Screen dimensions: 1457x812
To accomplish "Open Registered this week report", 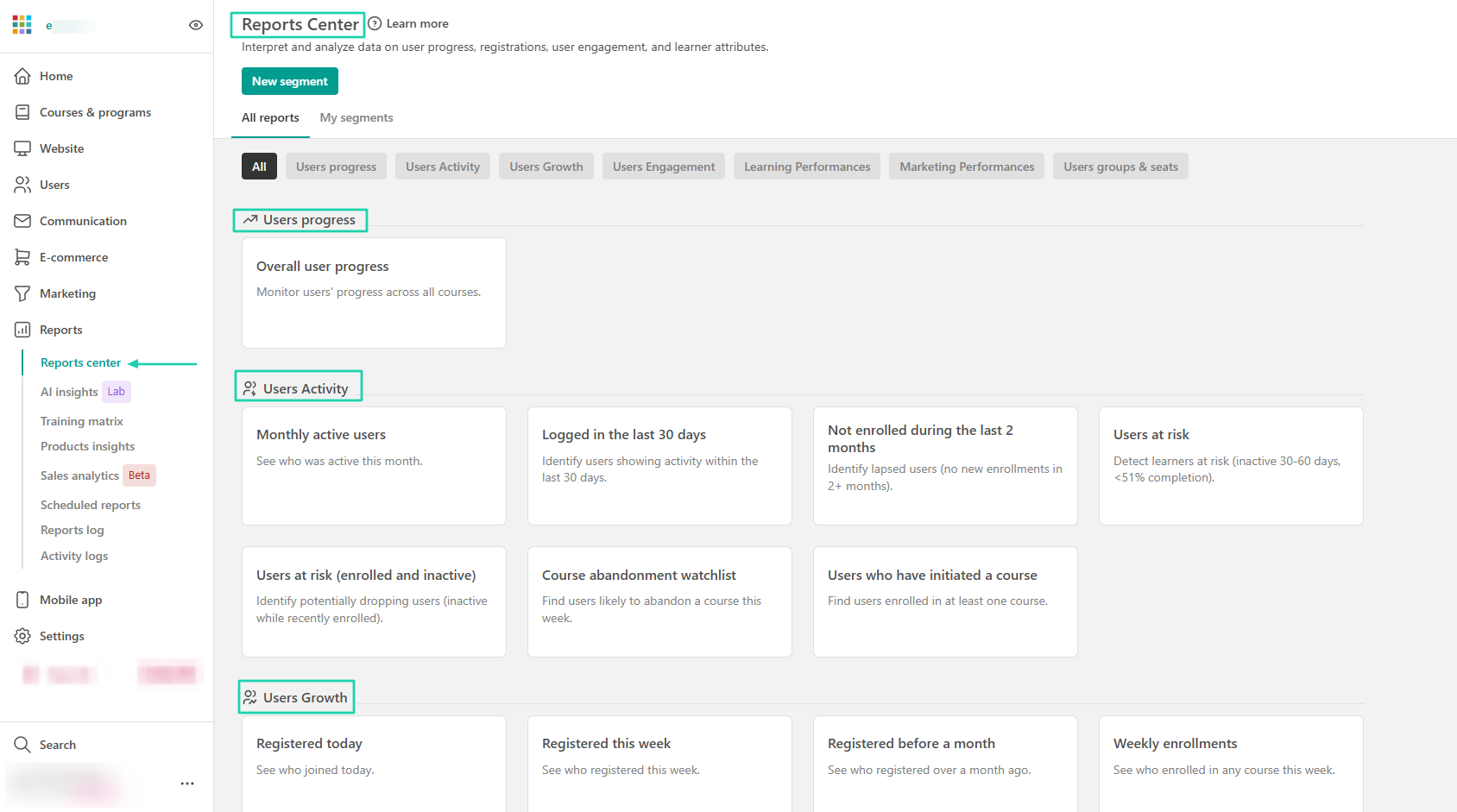I will coord(659,764).
